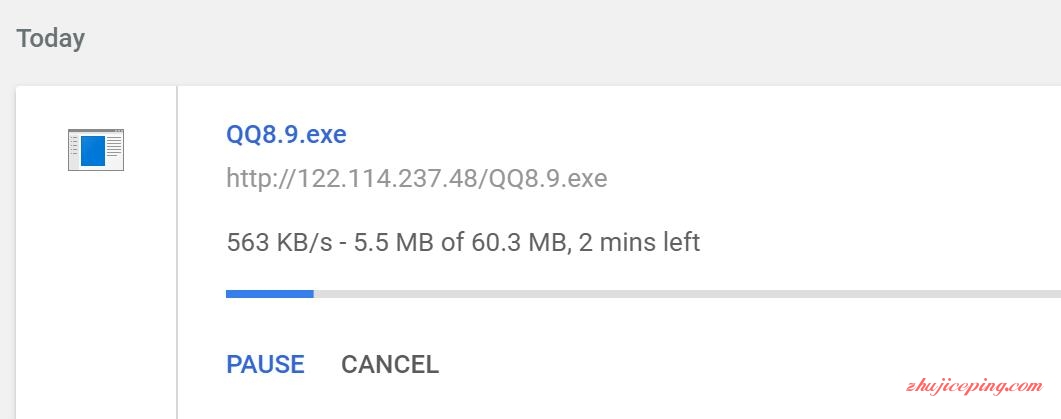Cancel the QQ8.9.exe download
The height and width of the screenshot is (419, 1061).
390,364
